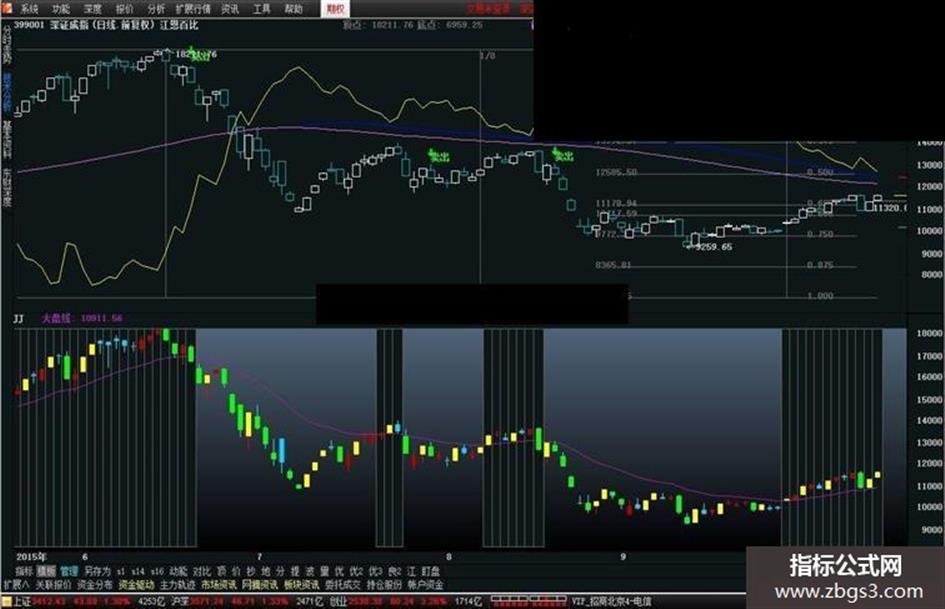Image resolution: width=945 pixels, height=609 pixels.
Task: Open the 资讯 menu
Action: (x=230, y=8)
